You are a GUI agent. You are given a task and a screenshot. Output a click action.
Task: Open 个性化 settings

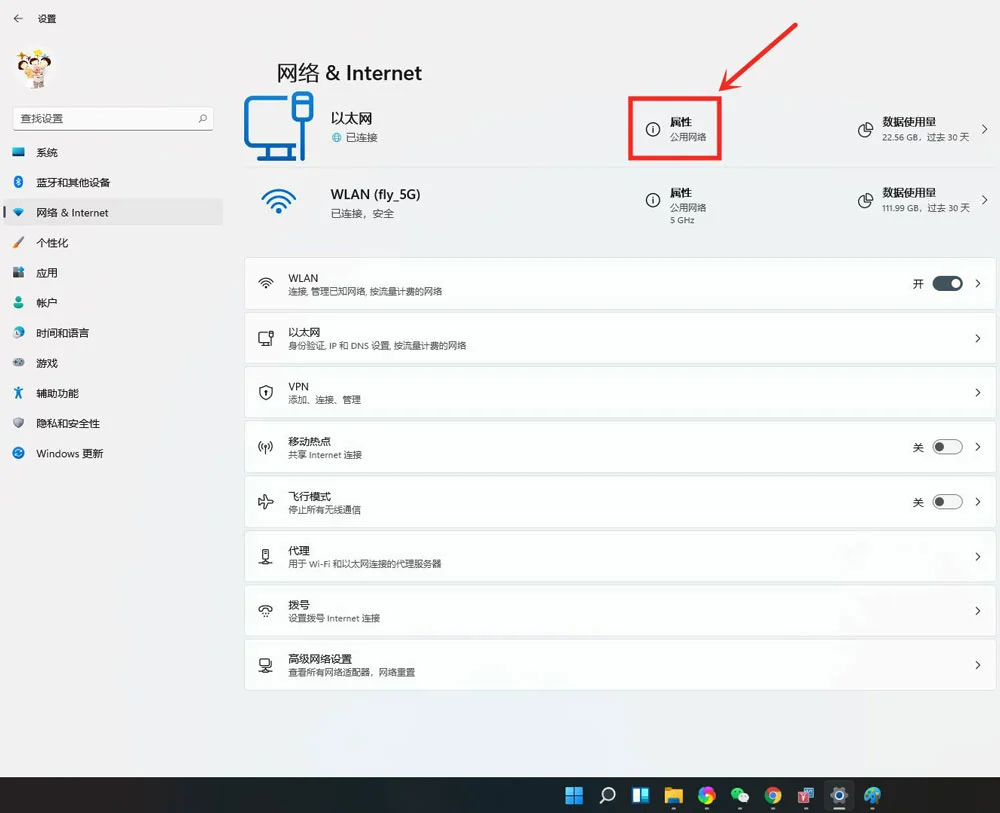click(114, 242)
